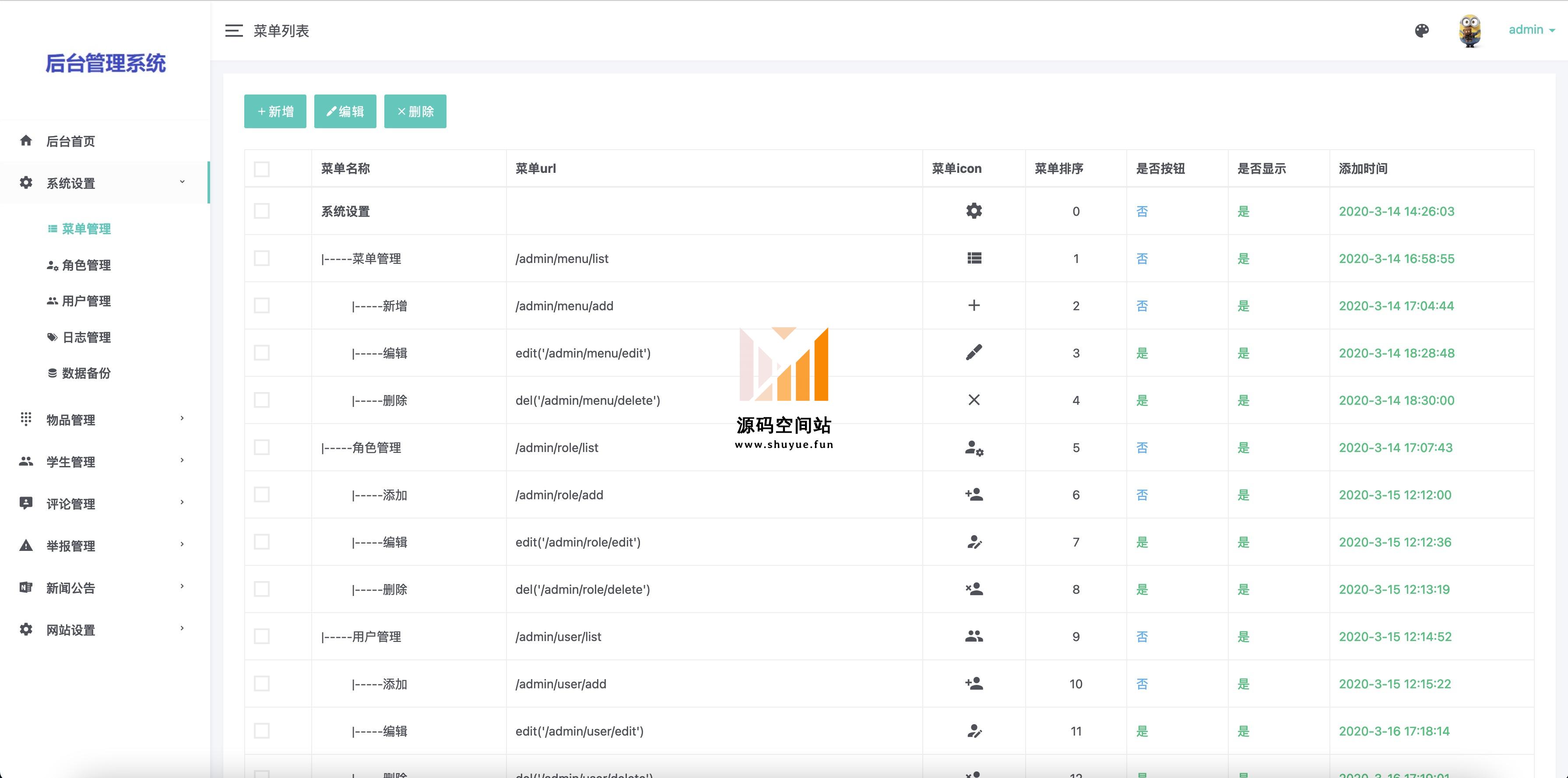Open the color palette theme icon
Viewport: 1568px width, 778px height.
[x=1421, y=31]
